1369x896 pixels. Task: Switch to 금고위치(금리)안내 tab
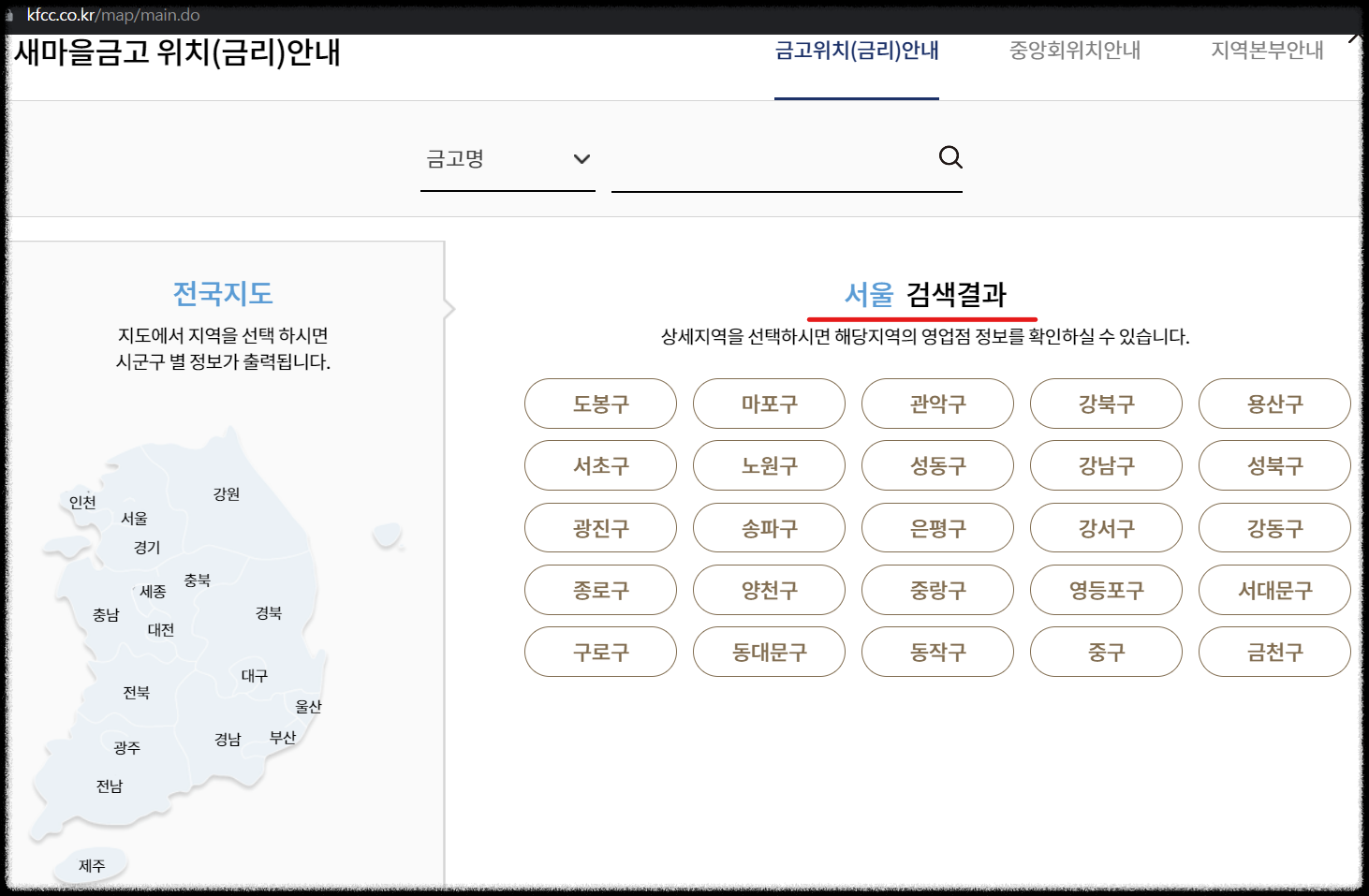click(857, 51)
